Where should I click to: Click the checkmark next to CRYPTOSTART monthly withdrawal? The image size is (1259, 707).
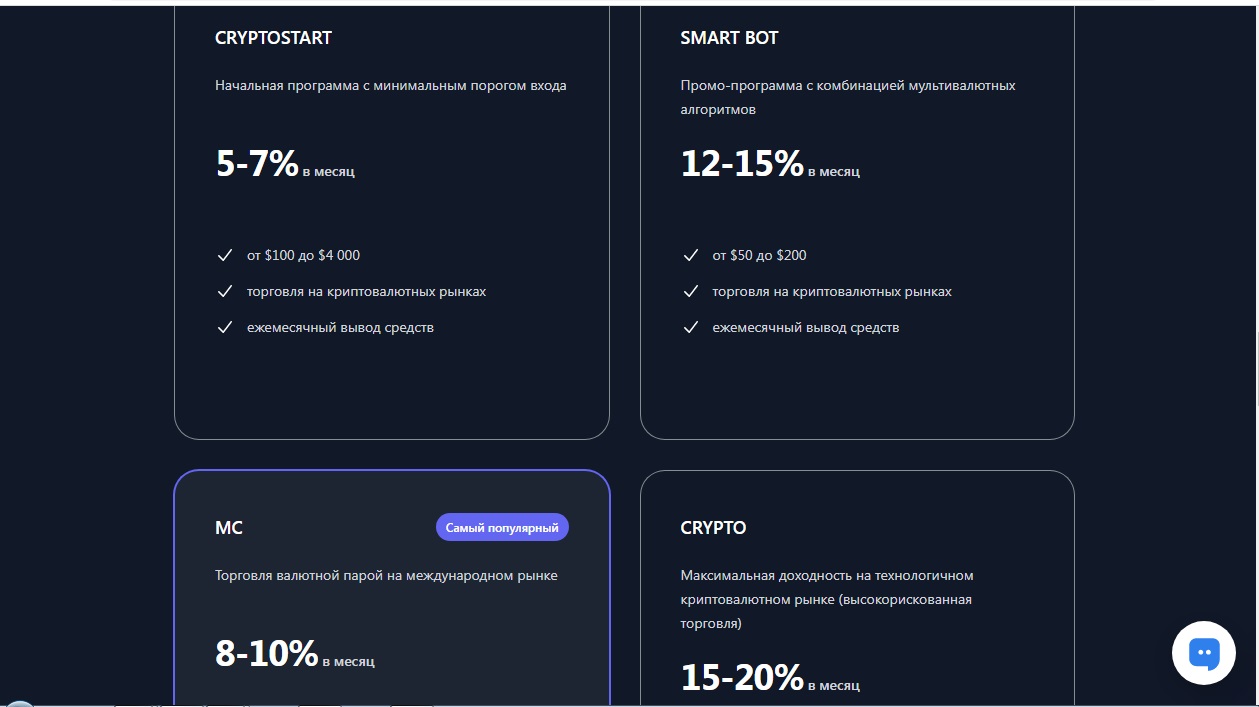[225, 327]
